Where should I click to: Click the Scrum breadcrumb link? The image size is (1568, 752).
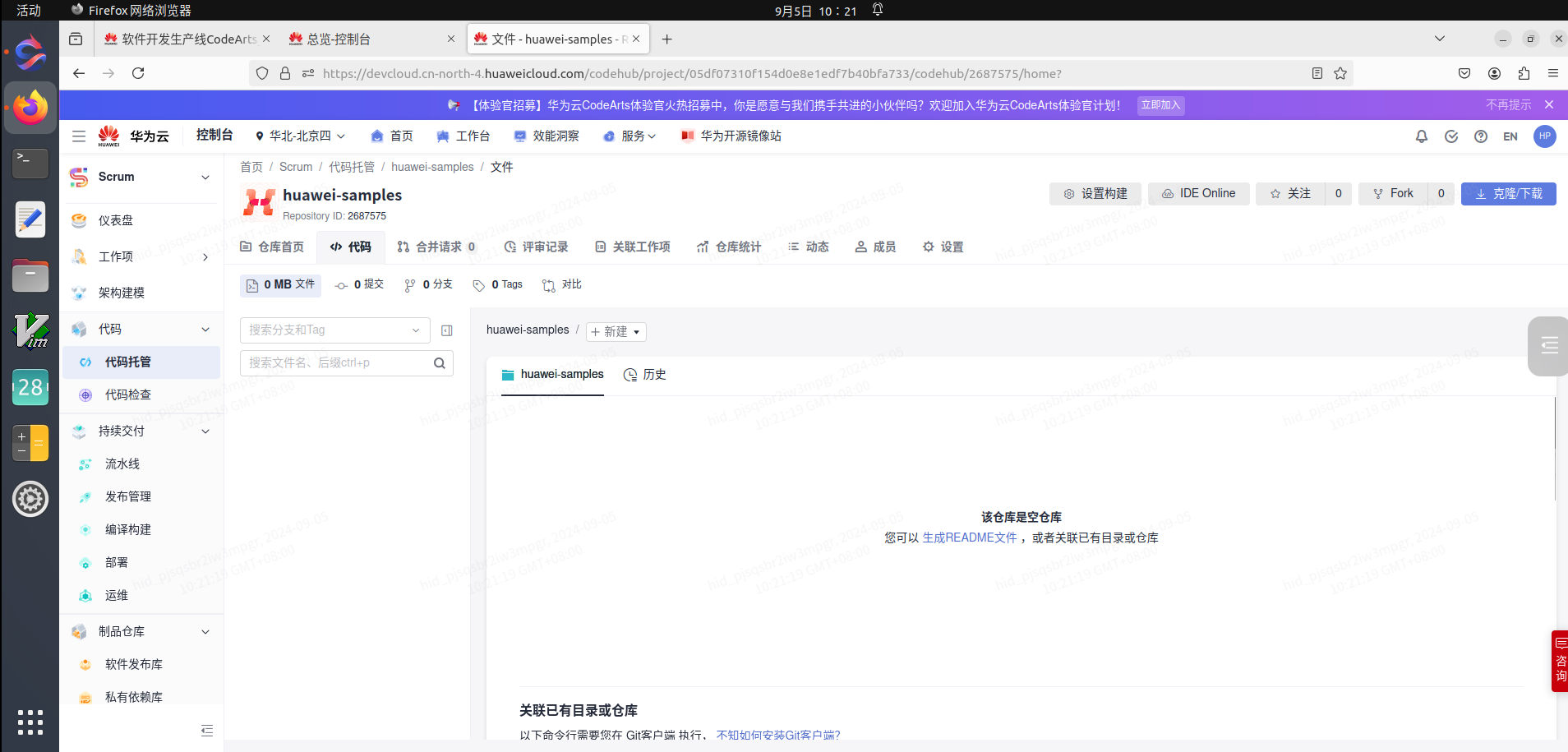coord(296,167)
